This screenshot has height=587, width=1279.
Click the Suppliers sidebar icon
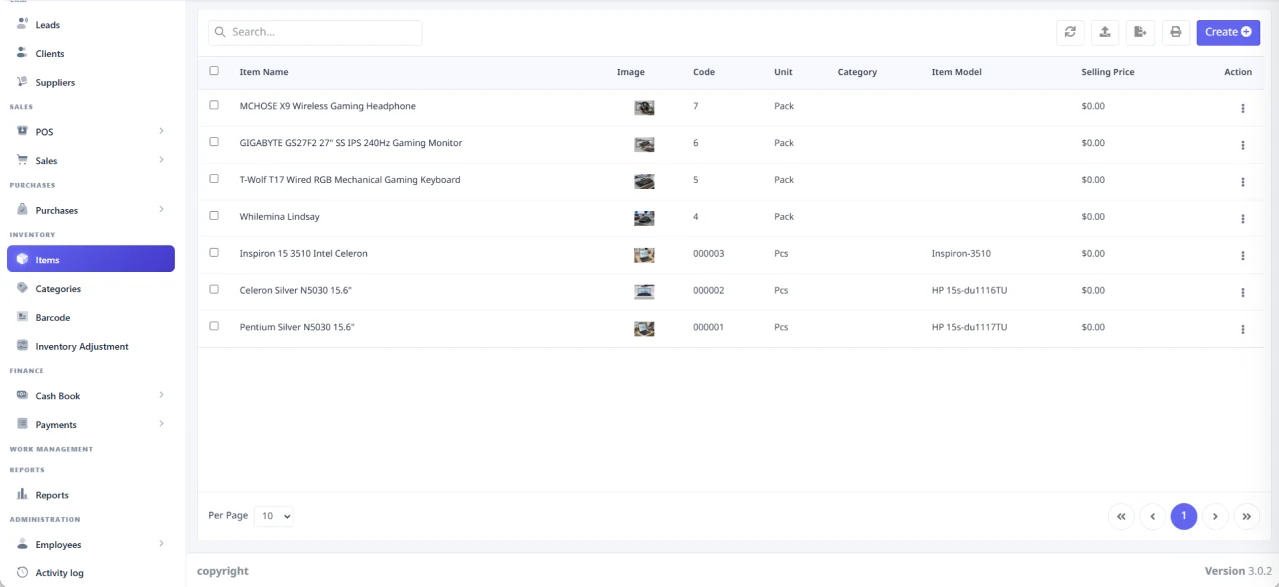(22, 81)
